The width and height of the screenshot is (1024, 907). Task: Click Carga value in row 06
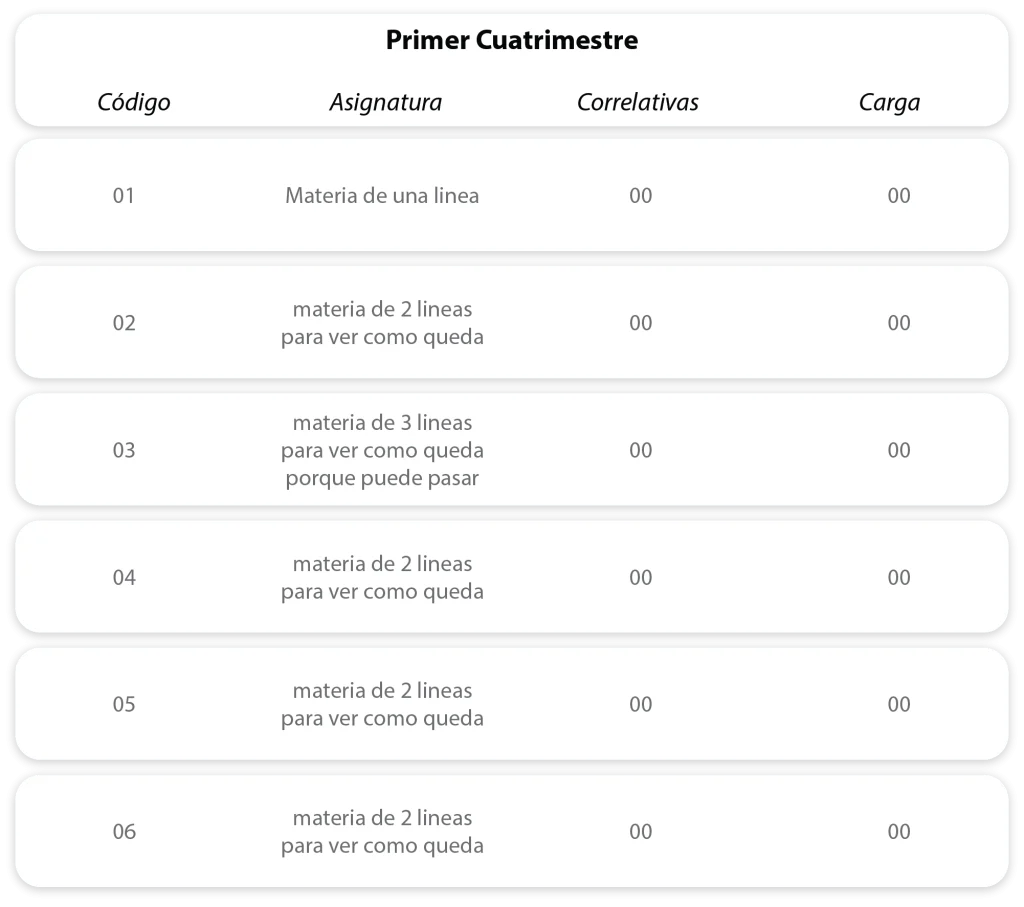tap(899, 831)
